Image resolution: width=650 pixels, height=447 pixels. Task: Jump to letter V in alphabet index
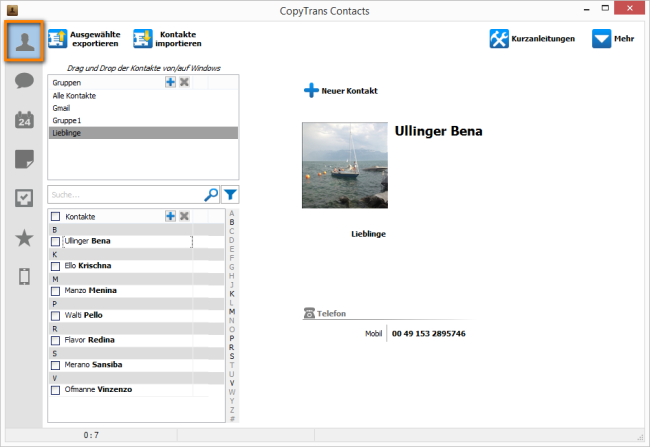click(x=232, y=383)
